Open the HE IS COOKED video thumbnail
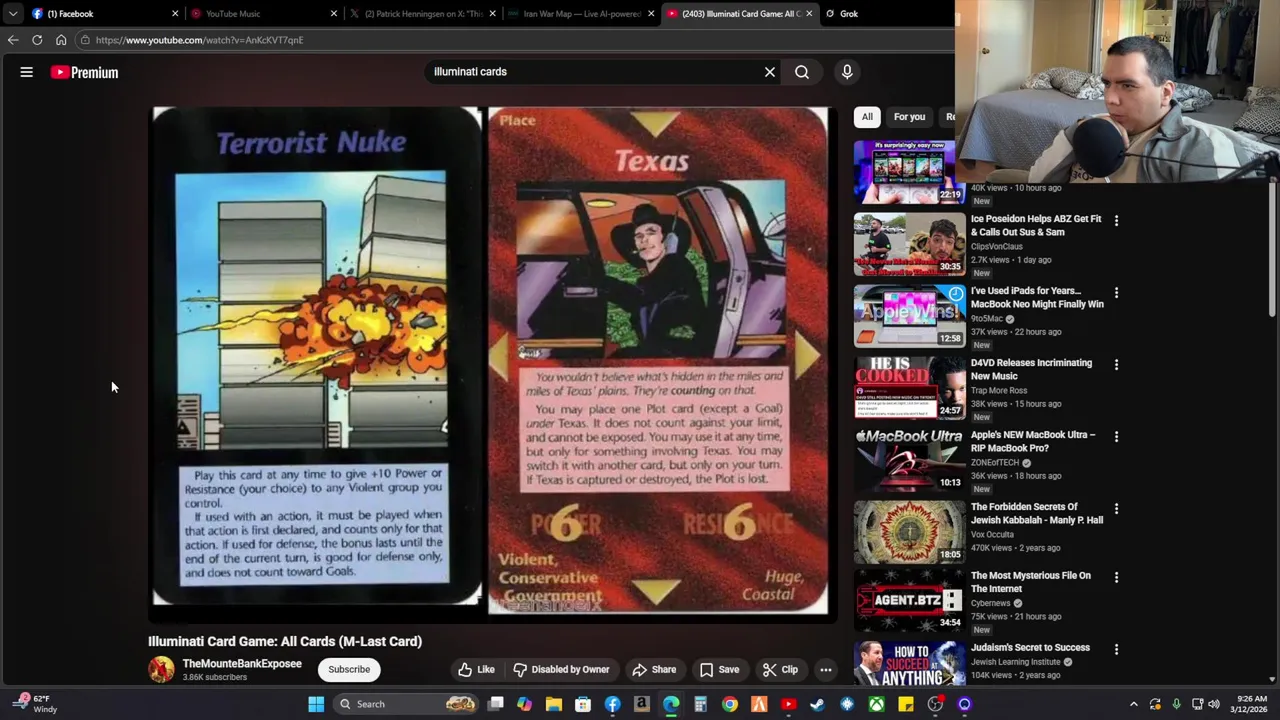The width and height of the screenshot is (1280, 720). click(x=909, y=388)
